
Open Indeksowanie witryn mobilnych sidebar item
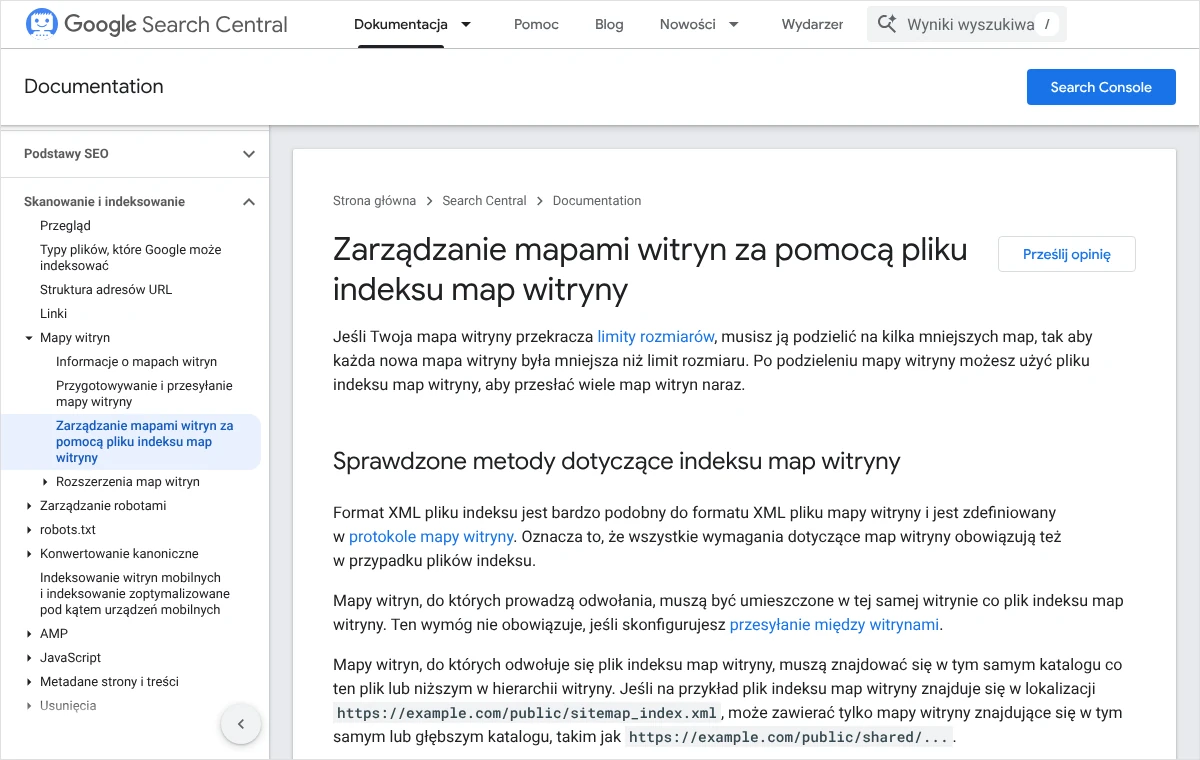point(135,594)
